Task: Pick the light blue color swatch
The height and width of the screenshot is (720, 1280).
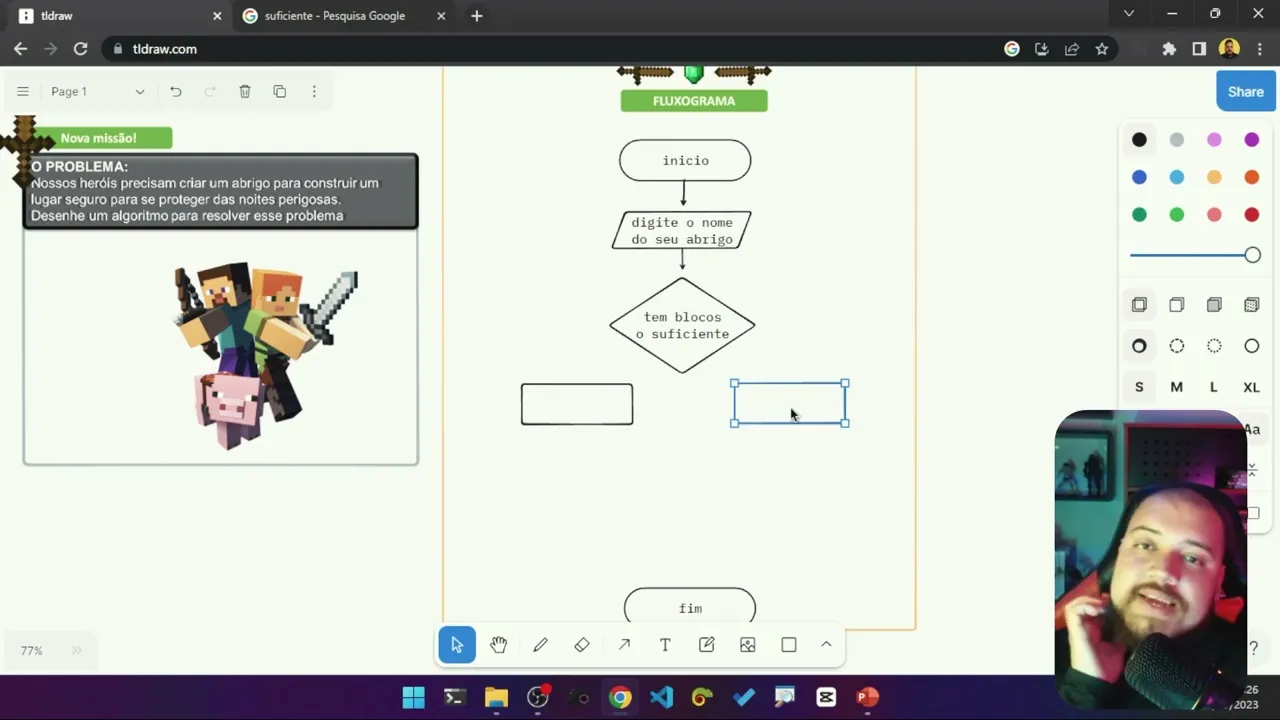Action: pos(1177,177)
